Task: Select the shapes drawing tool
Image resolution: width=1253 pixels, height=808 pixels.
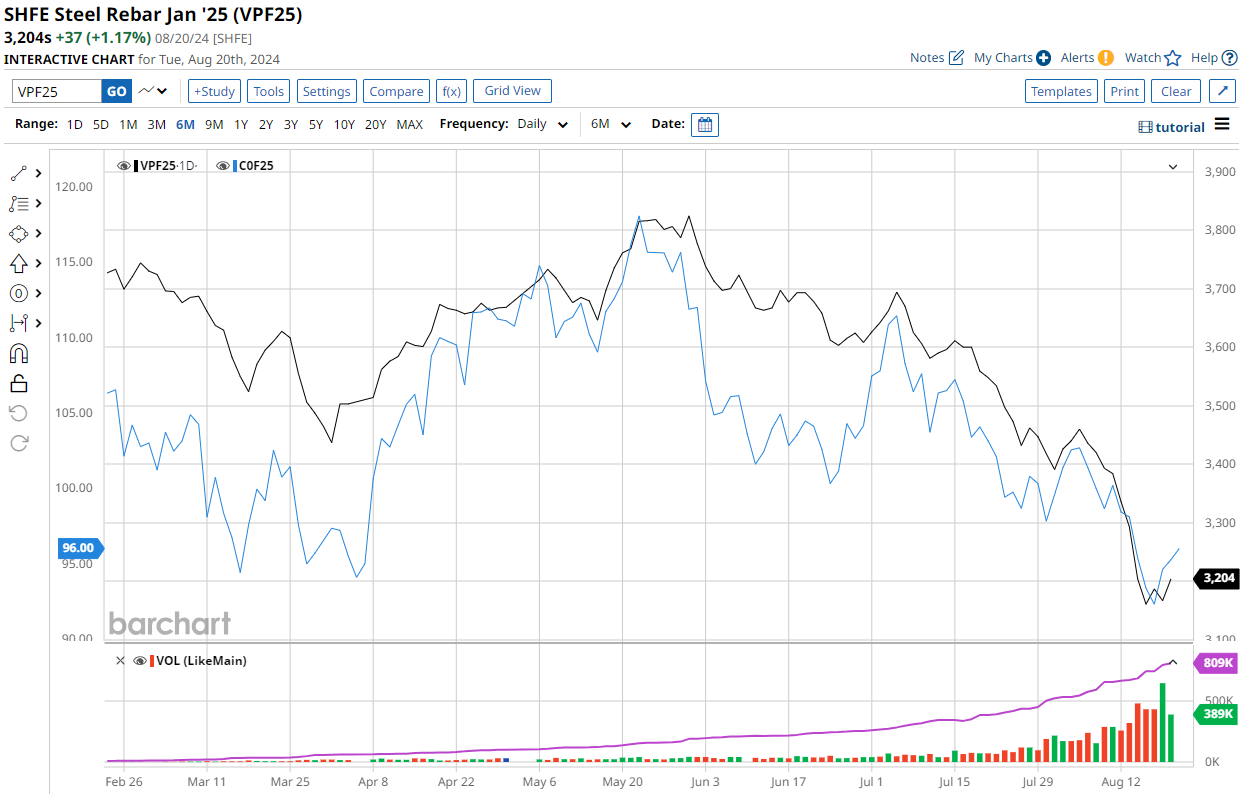Action: click(x=18, y=233)
